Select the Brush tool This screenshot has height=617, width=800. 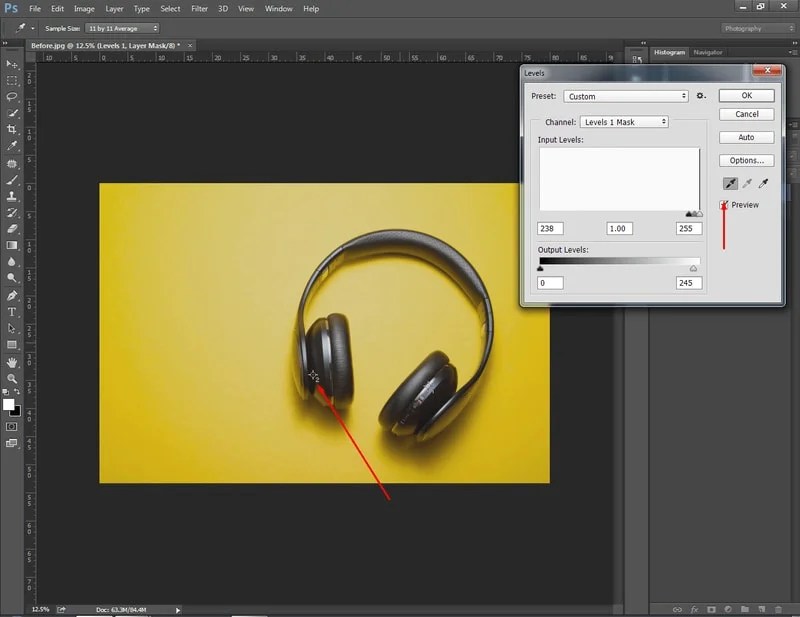click(x=11, y=180)
